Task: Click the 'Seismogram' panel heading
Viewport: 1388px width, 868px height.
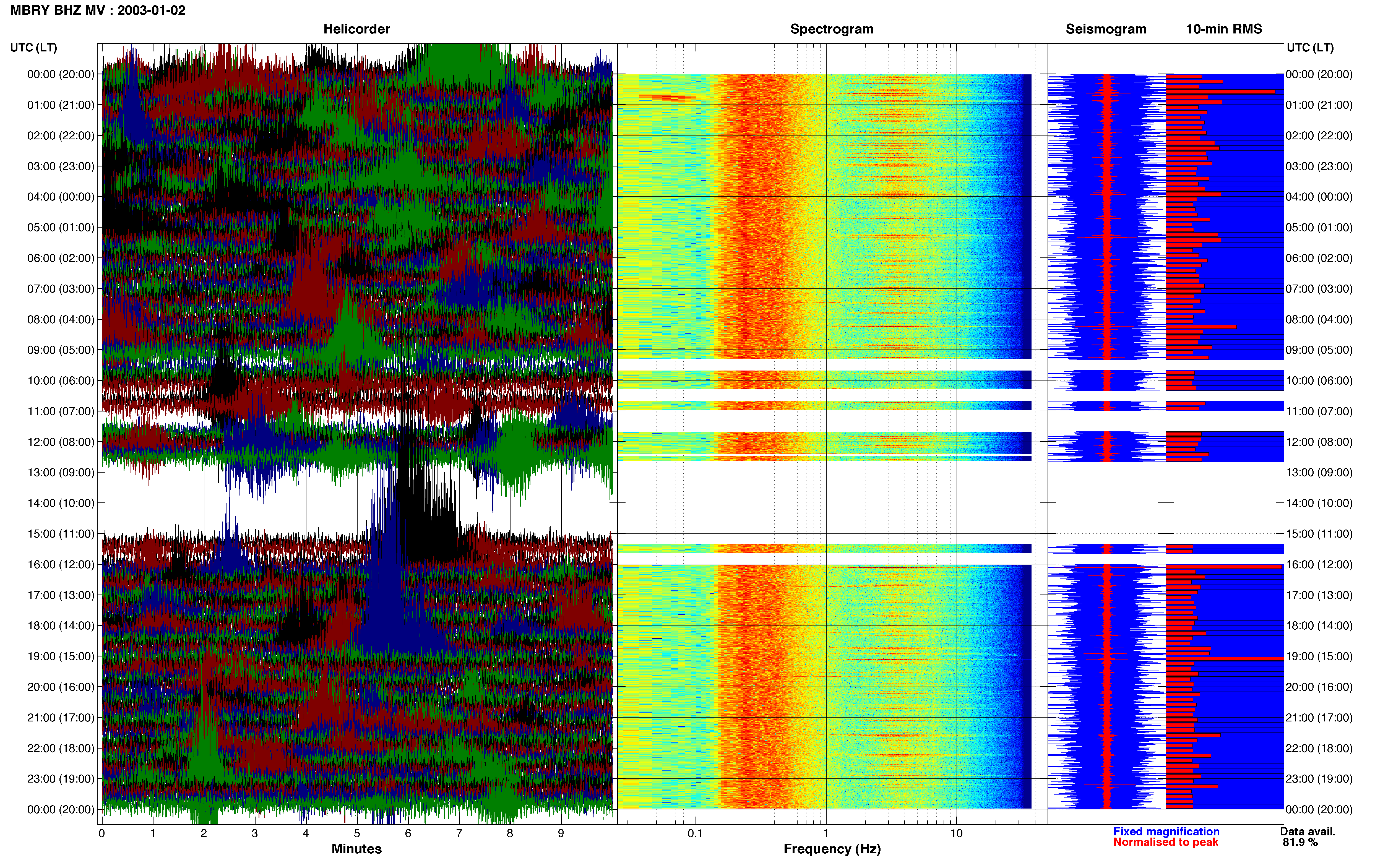Action: coord(1106,29)
